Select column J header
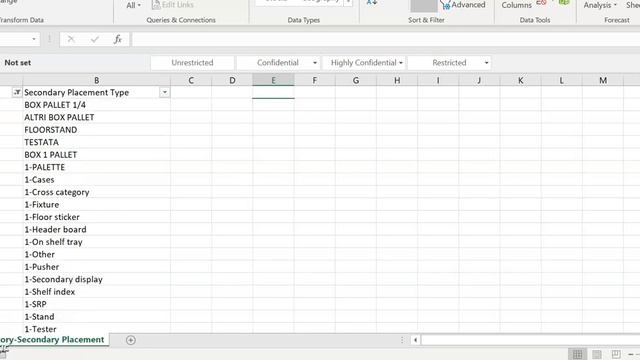This screenshot has width=640, height=360. (x=479, y=80)
